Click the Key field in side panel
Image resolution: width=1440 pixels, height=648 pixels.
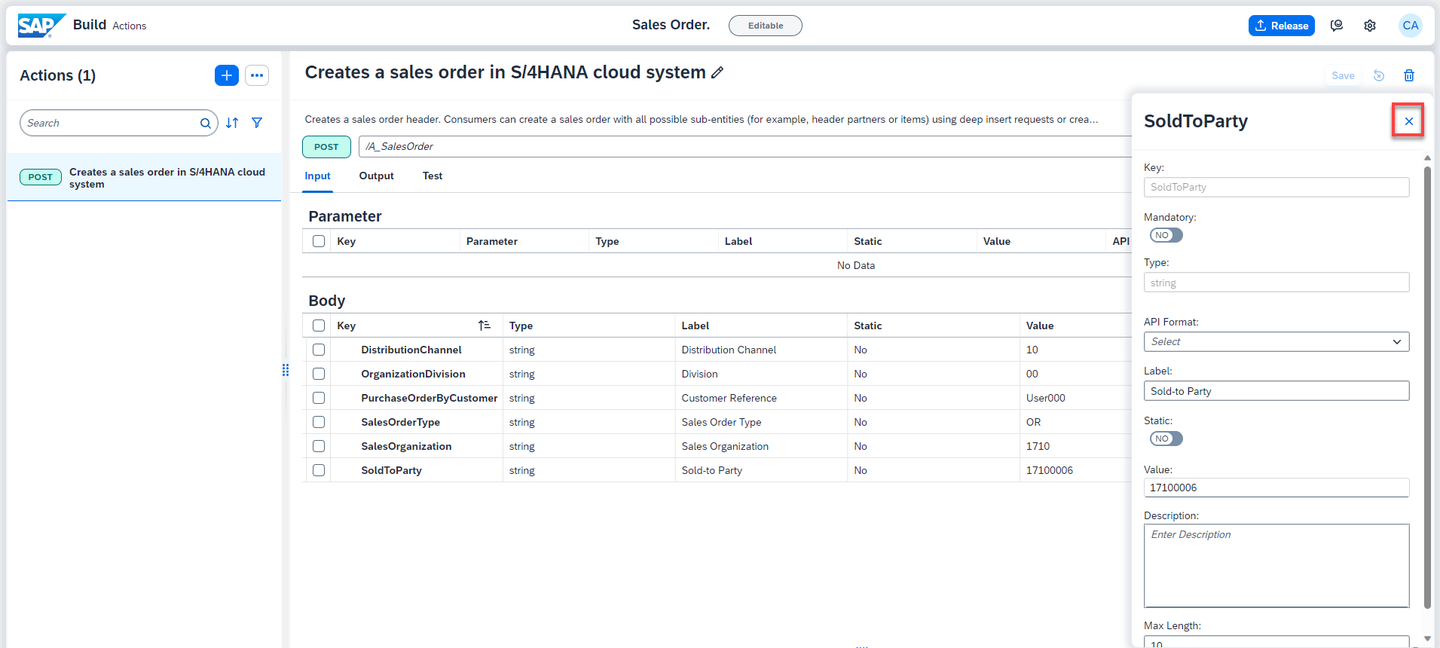(x=1276, y=187)
